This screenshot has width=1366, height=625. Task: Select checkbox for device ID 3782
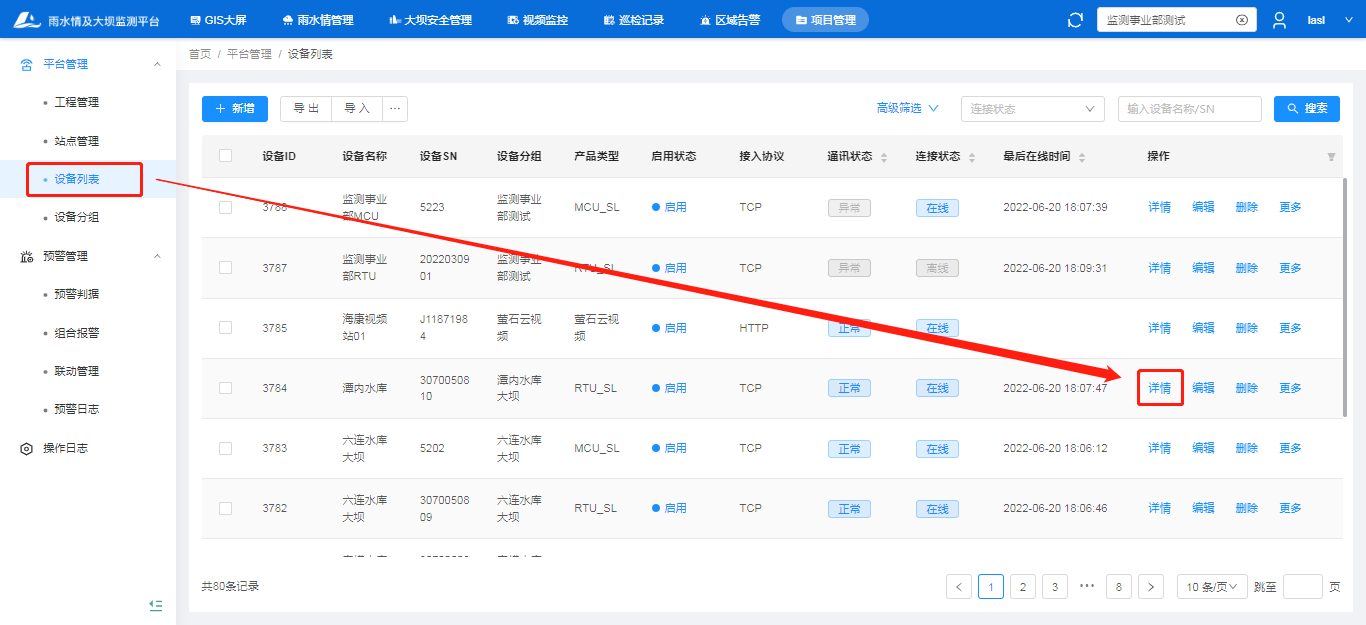(225, 508)
